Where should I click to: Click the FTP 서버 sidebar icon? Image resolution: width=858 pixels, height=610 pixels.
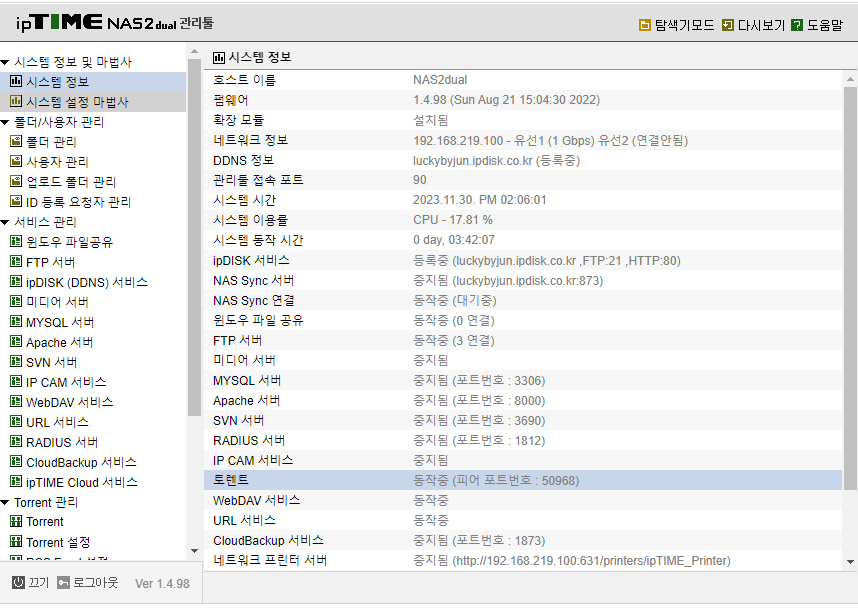coord(16,262)
